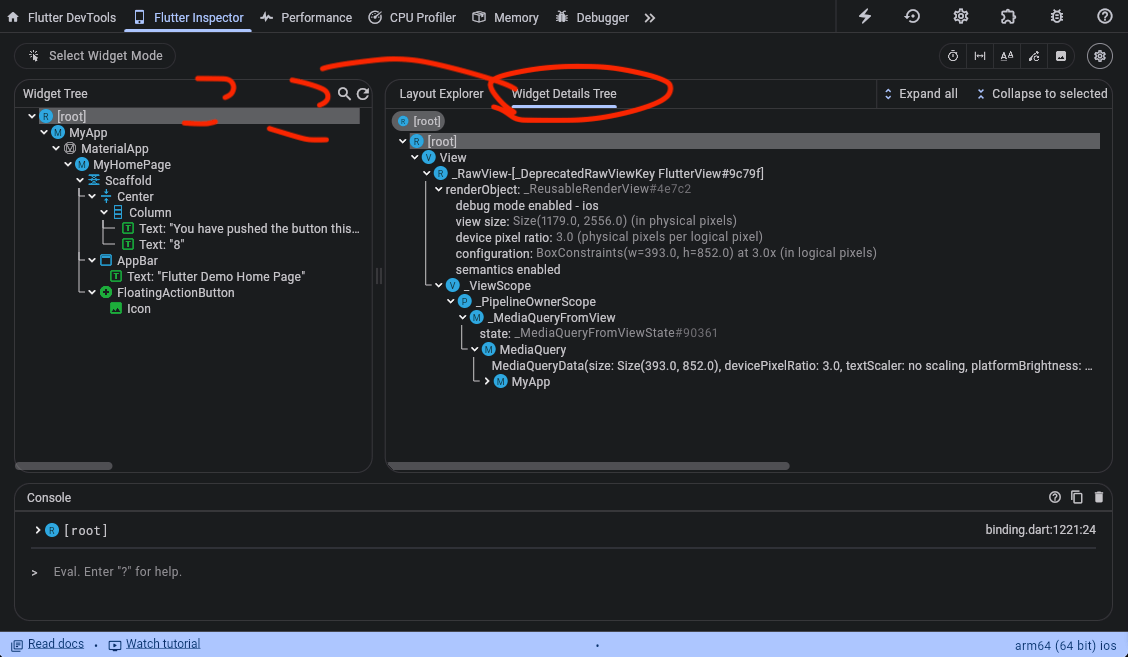
Task: Collapse the MyHomePage node
Action: click(x=68, y=164)
